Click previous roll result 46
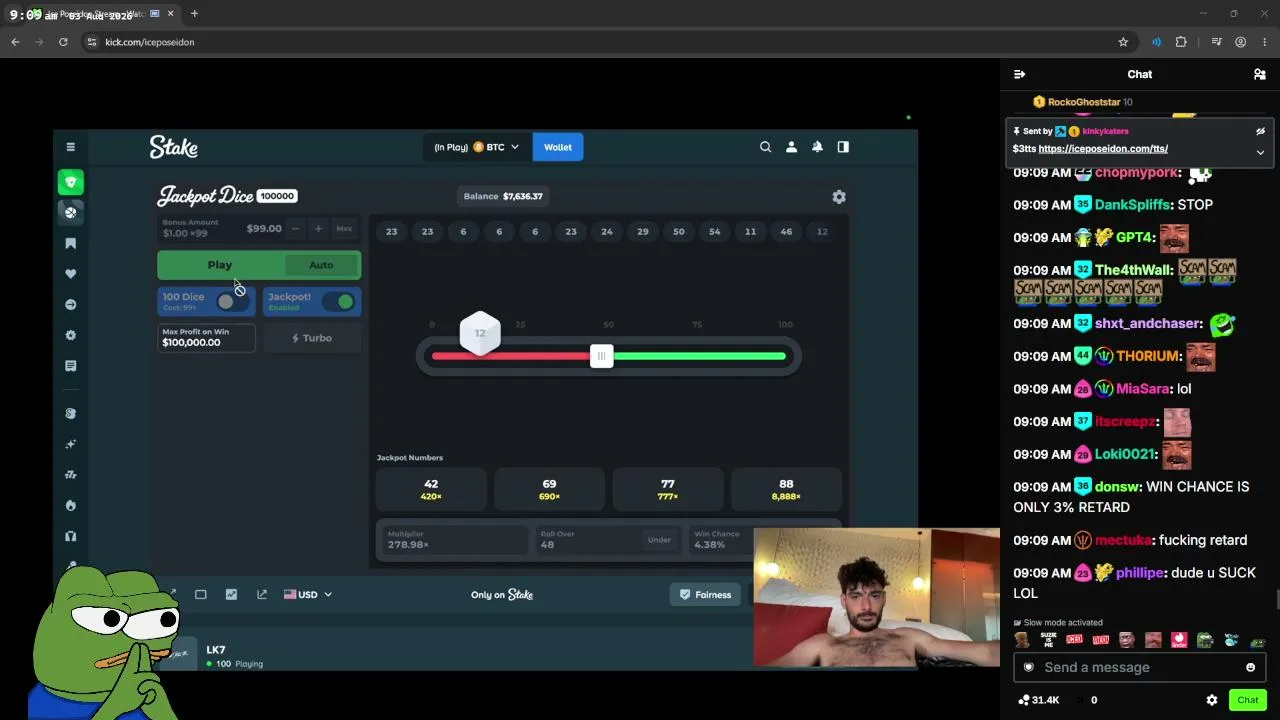Viewport: 1280px width, 720px height. tap(786, 231)
